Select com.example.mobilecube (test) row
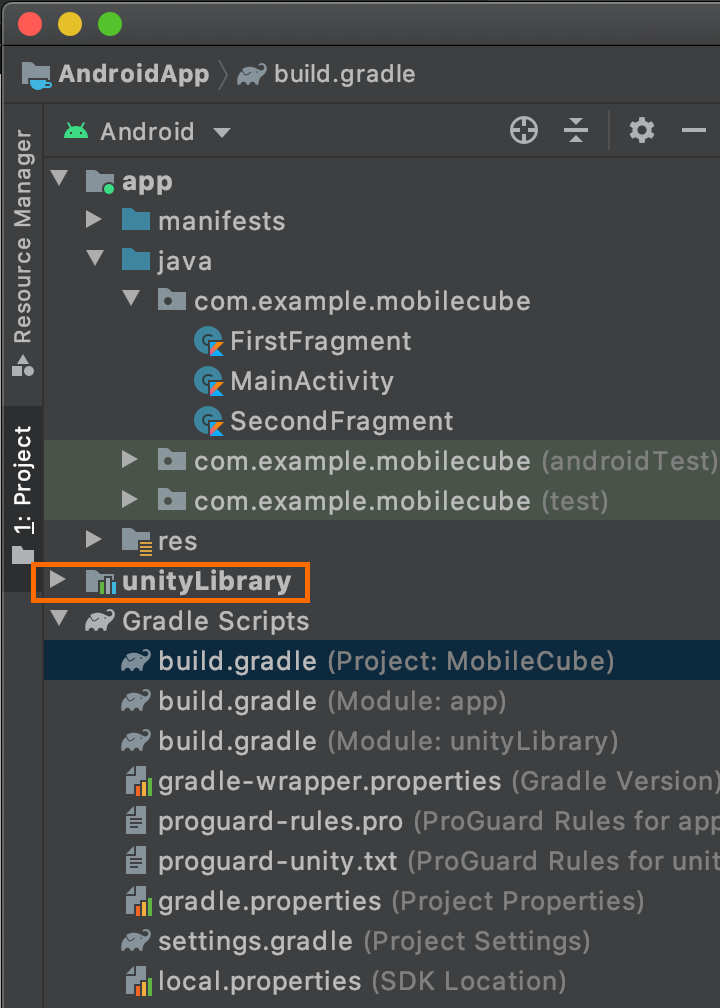This screenshot has width=720, height=1008. [x=382, y=501]
